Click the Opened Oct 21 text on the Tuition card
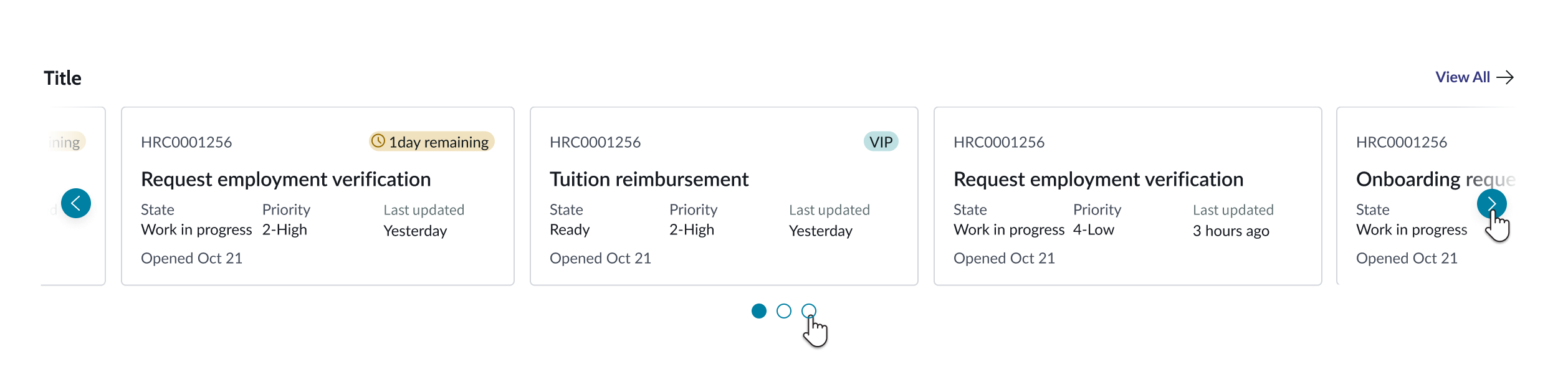Viewport: 1568px width, 379px height. (600, 259)
